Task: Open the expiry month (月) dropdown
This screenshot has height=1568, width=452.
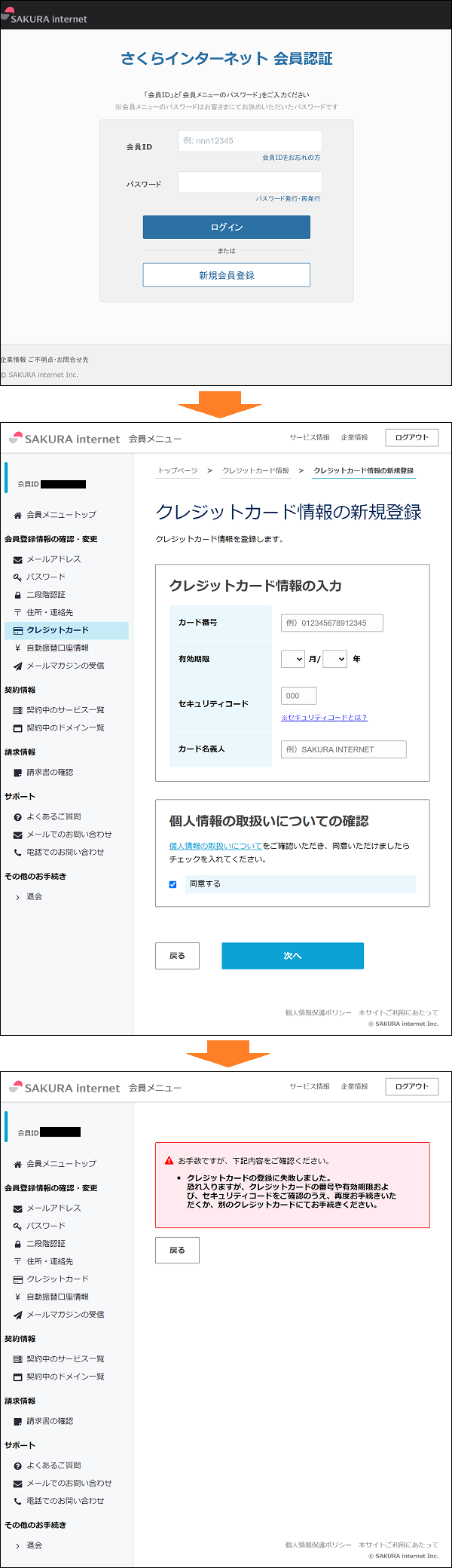Action: click(292, 659)
